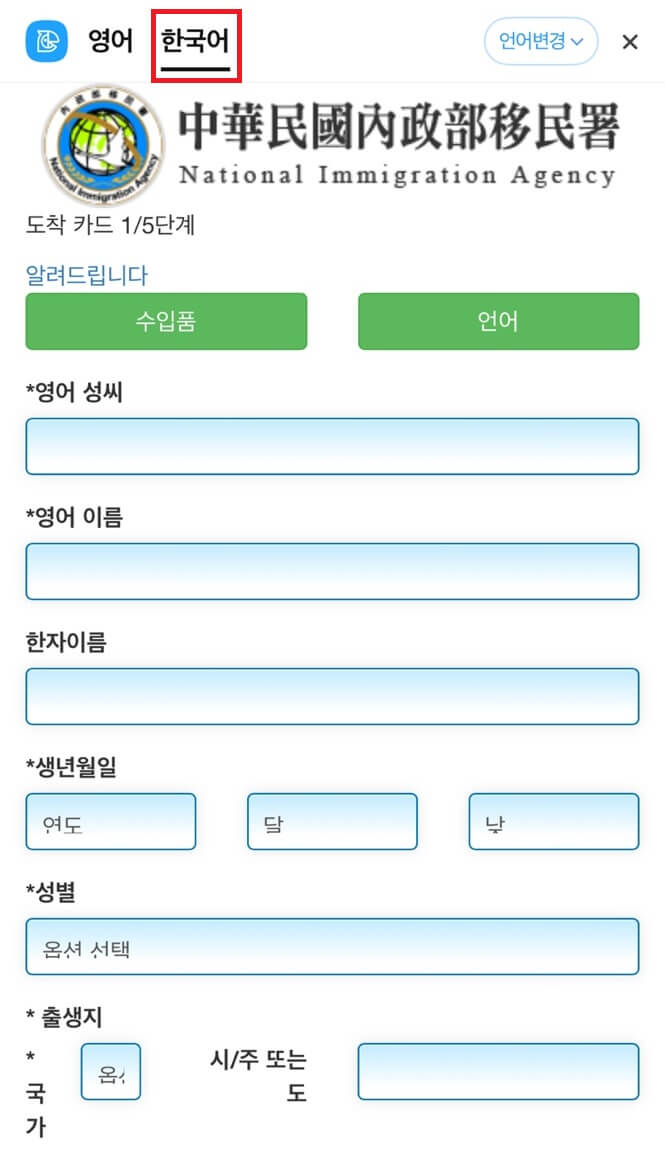Image resolution: width=665 pixels, height=1153 pixels.
Task: Click the green 수입품 button
Action: [x=166, y=321]
